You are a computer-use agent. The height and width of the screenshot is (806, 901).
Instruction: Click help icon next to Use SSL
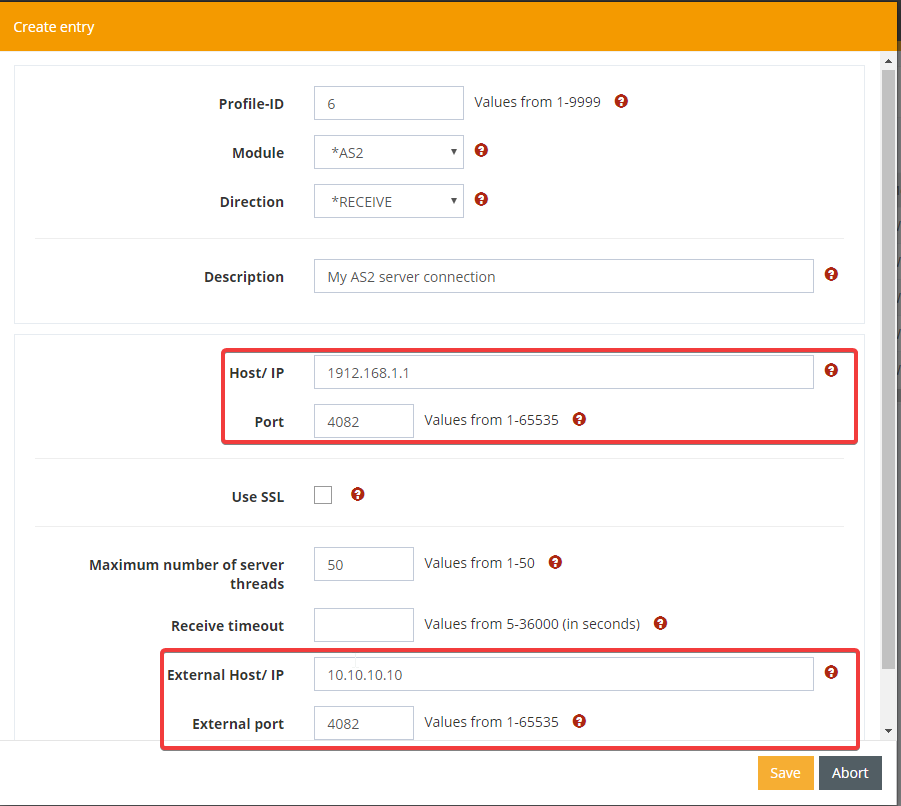358,494
